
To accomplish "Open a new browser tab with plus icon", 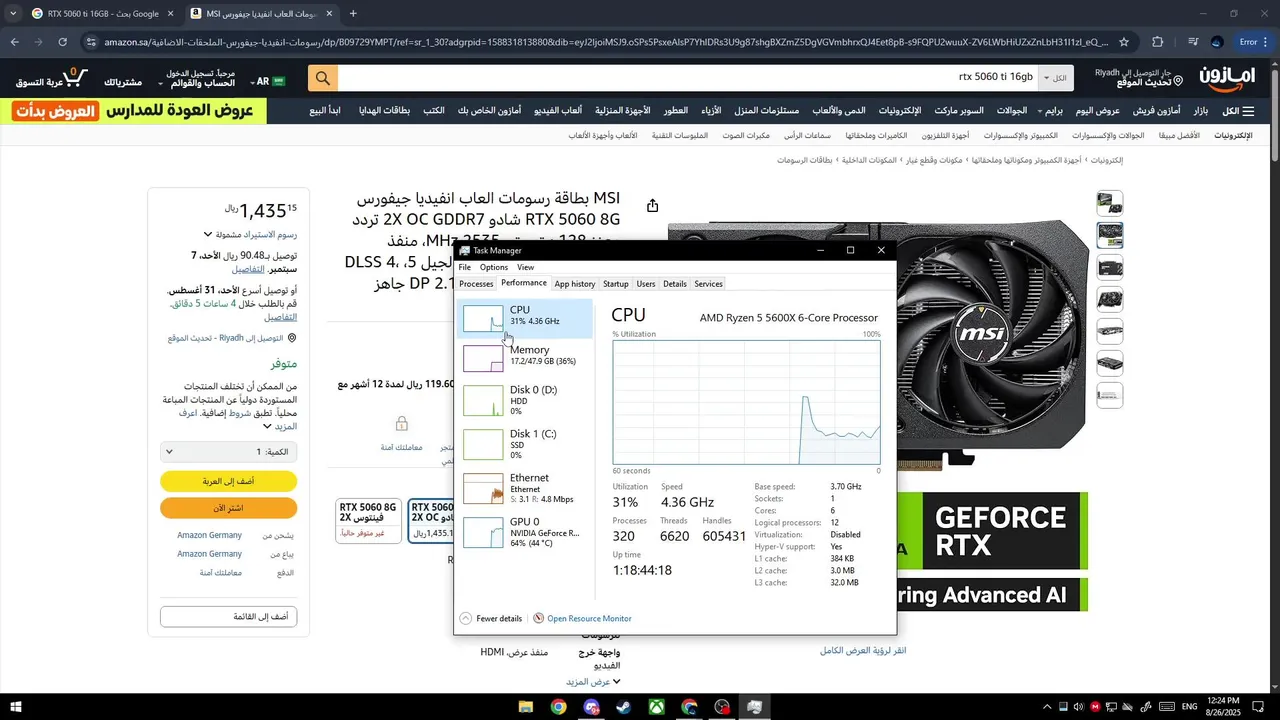I will (353, 13).
